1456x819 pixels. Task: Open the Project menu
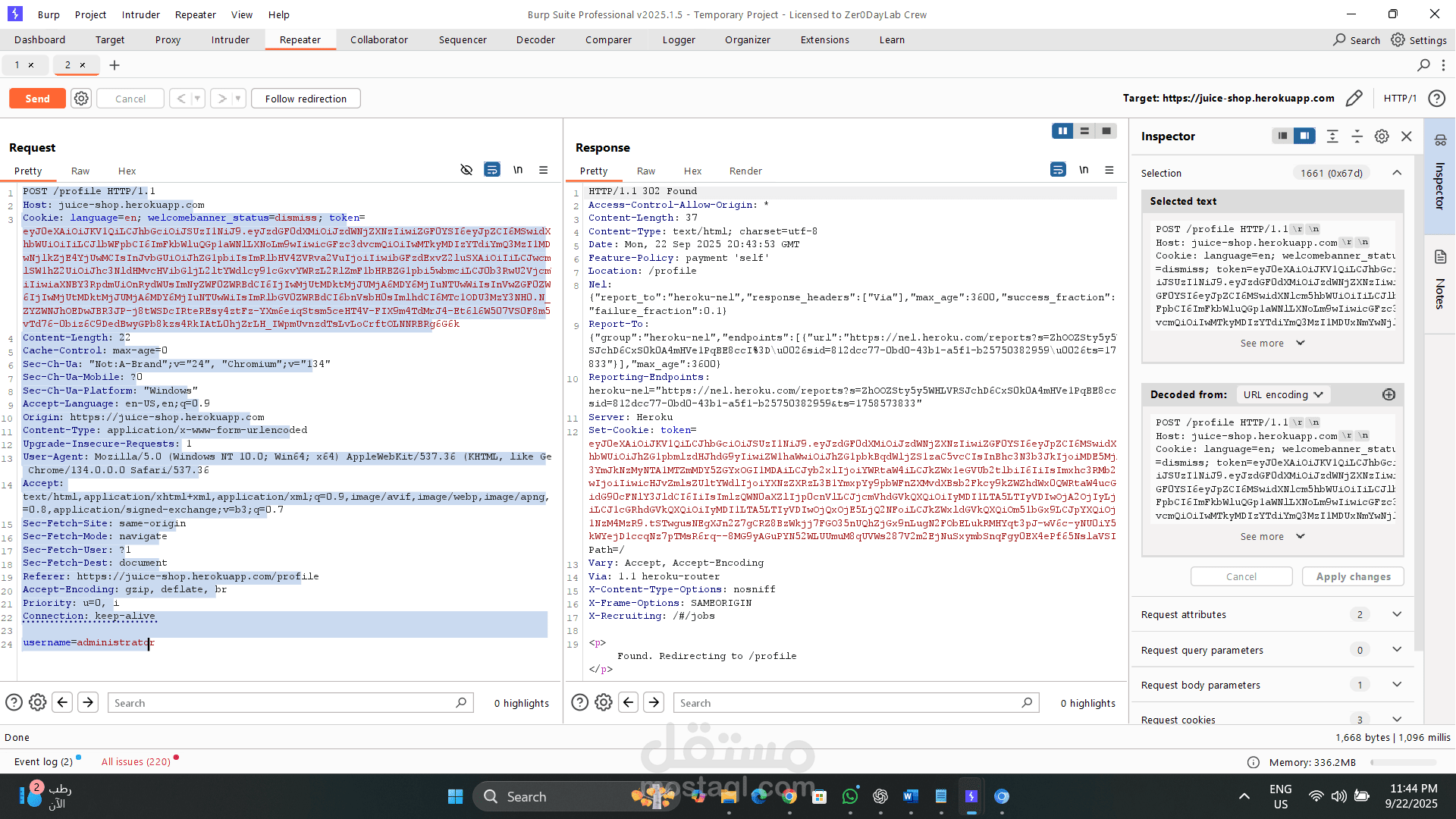90,14
